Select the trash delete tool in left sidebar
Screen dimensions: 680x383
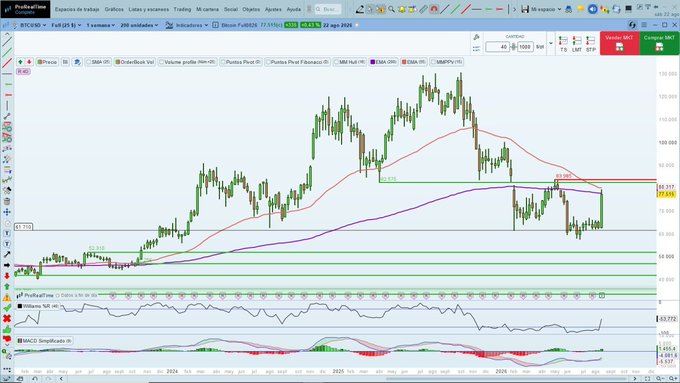point(7,201)
